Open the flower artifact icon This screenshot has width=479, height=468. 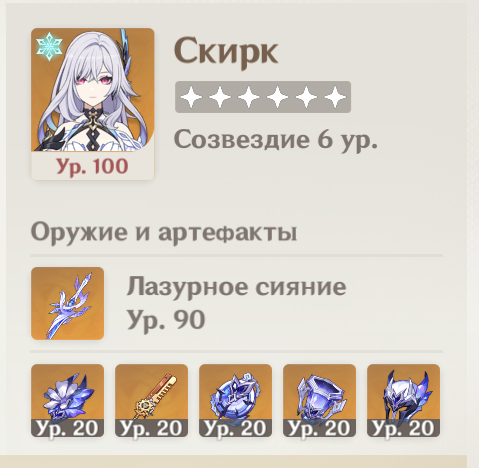[x=67, y=400]
